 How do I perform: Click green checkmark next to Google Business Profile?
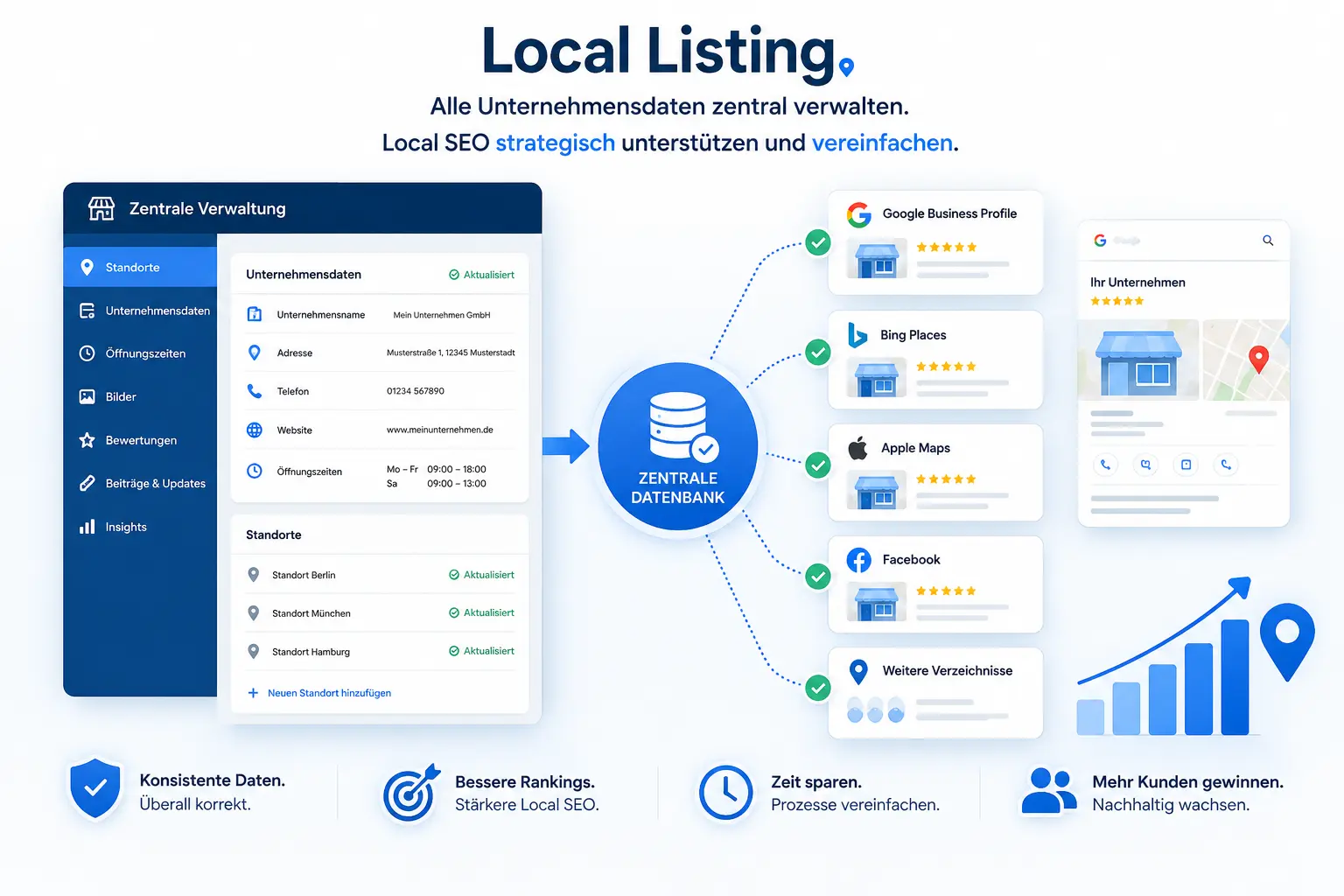(x=818, y=242)
